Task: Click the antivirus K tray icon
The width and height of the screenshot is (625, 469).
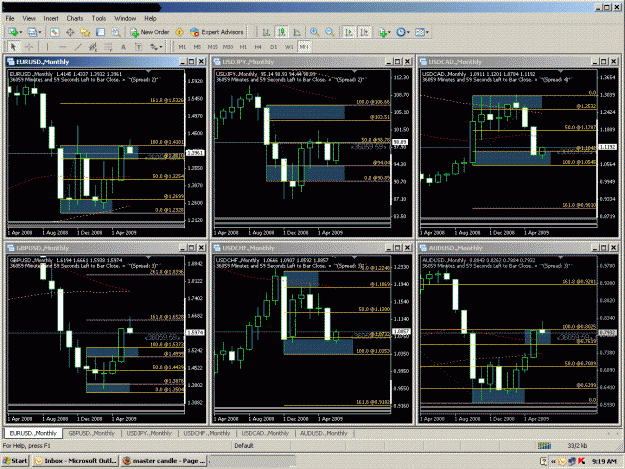Action: tap(582, 461)
